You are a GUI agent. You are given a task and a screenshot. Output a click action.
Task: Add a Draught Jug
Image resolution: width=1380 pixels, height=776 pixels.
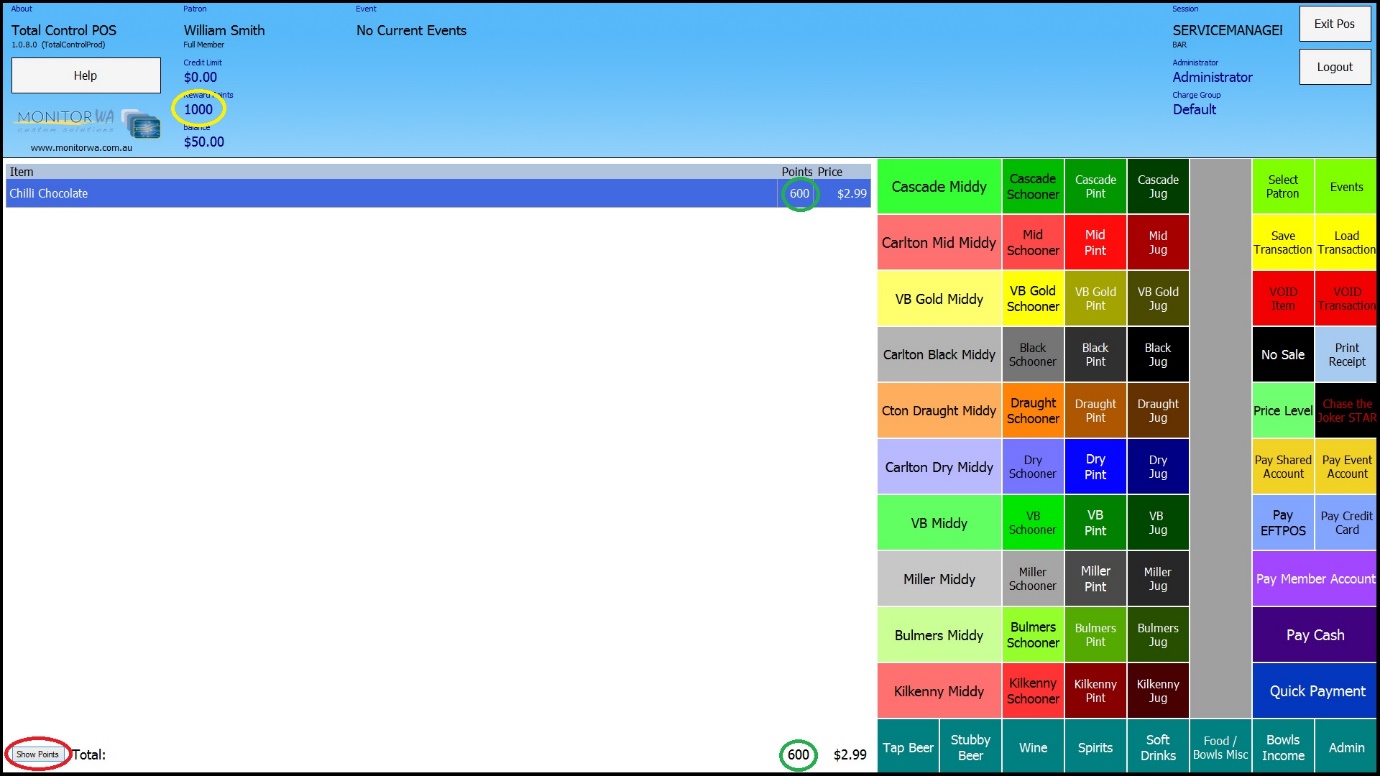click(1158, 410)
